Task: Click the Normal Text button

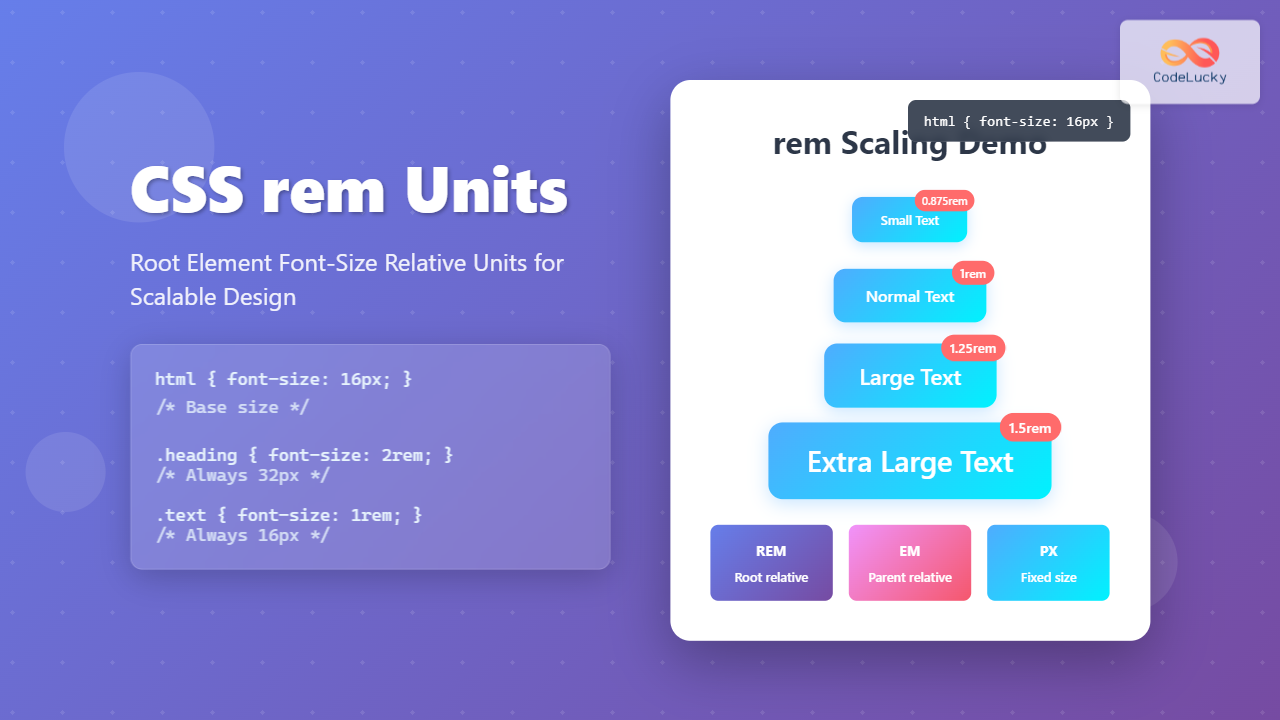Action: click(x=909, y=297)
